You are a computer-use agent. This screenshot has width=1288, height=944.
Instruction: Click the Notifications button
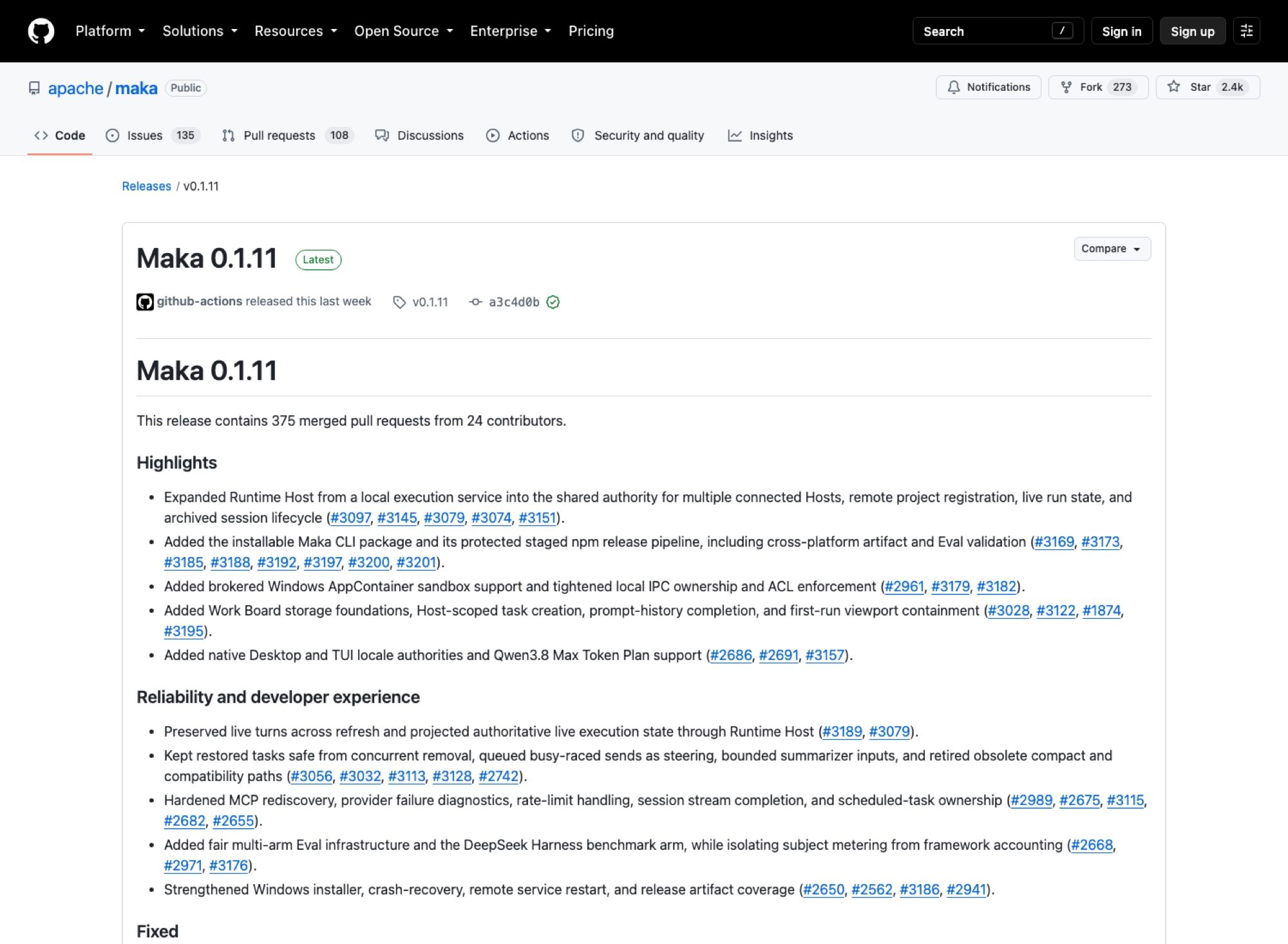point(989,87)
